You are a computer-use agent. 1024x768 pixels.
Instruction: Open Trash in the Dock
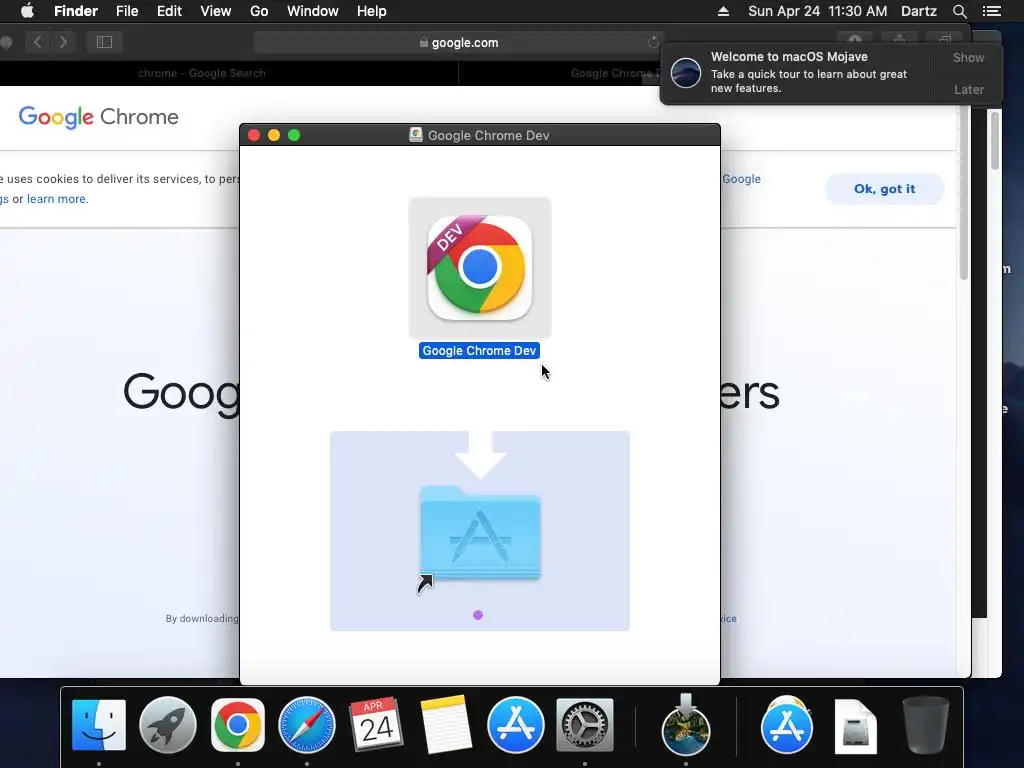[x=925, y=725]
